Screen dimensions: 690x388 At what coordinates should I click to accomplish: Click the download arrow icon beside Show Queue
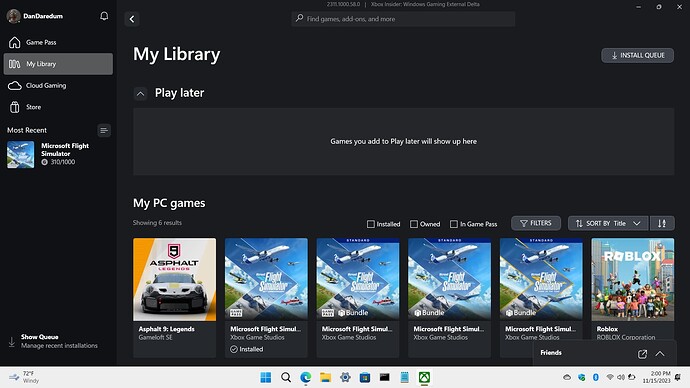11,342
